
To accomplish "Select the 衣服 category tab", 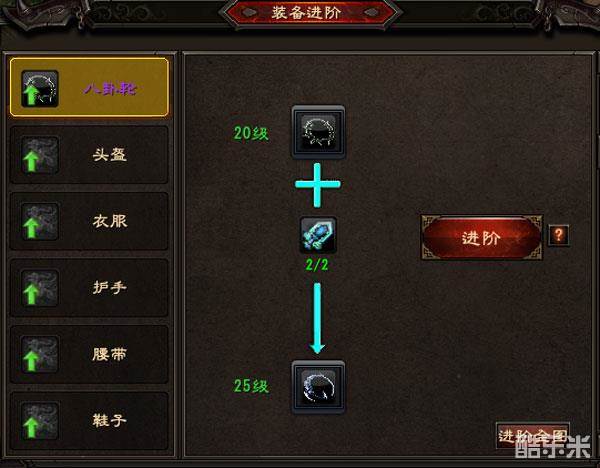I will 89,222.
